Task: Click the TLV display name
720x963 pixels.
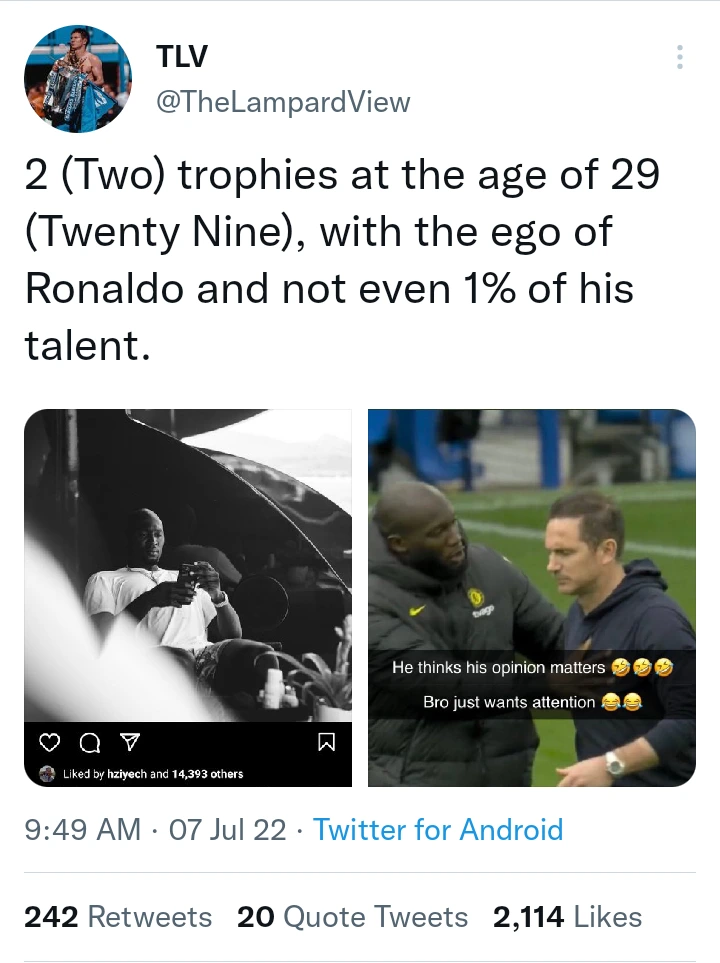Action: [182, 57]
